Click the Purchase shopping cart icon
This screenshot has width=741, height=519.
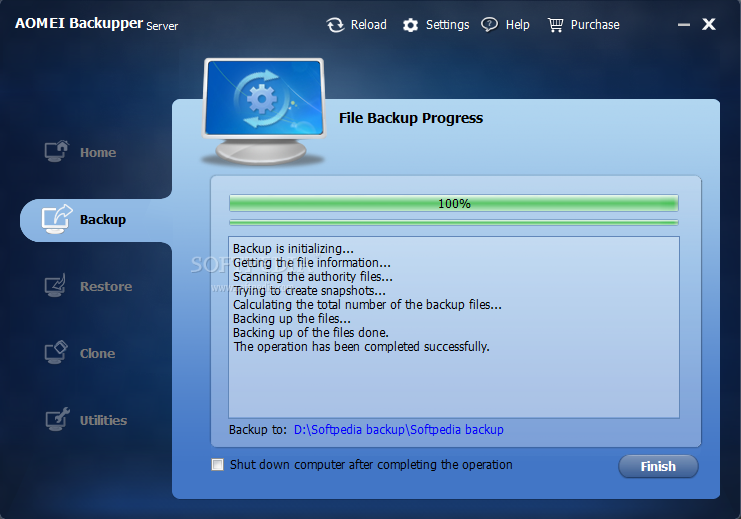point(555,25)
